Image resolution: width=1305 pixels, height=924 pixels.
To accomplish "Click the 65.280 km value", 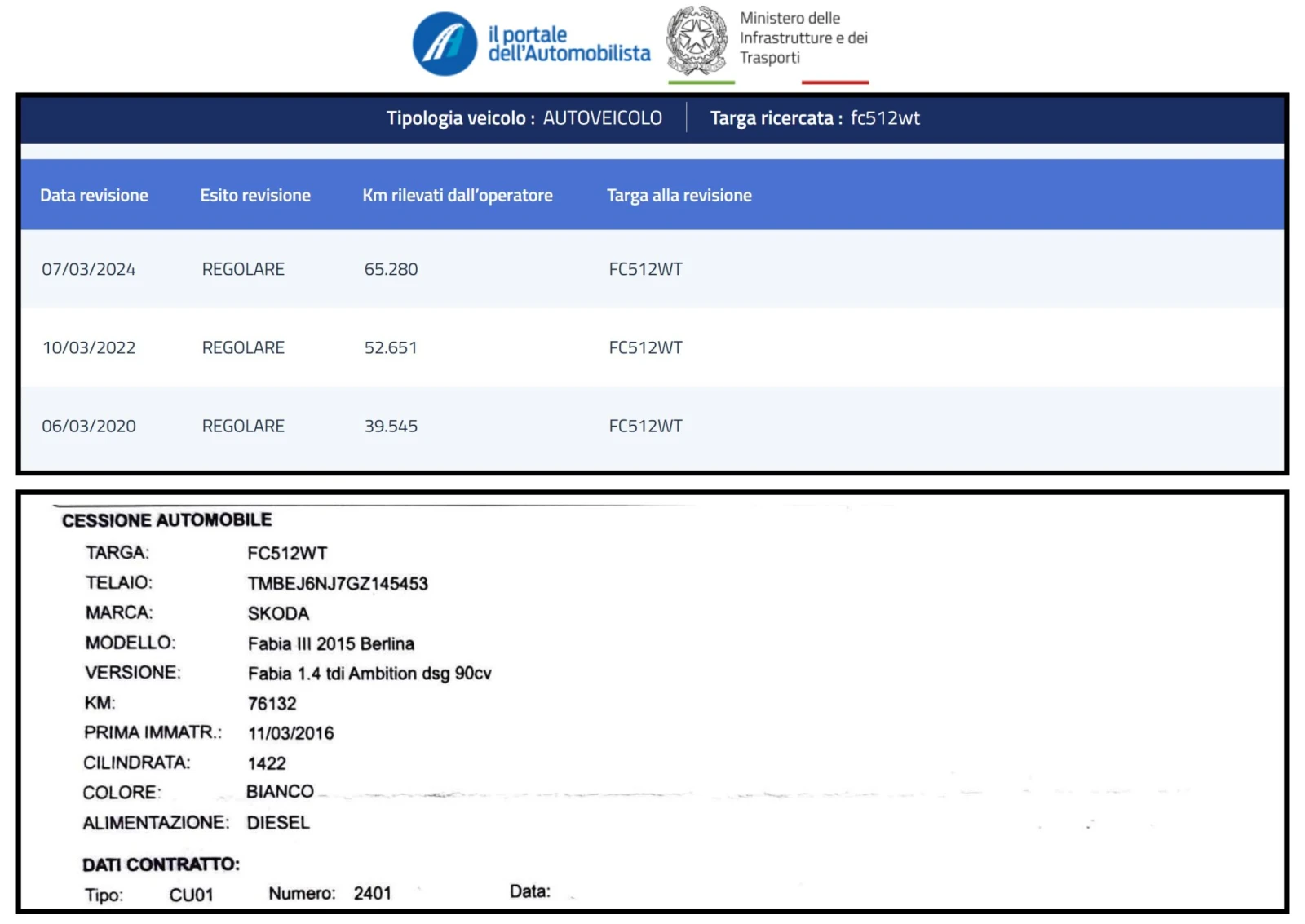I will pyautogui.click(x=391, y=269).
